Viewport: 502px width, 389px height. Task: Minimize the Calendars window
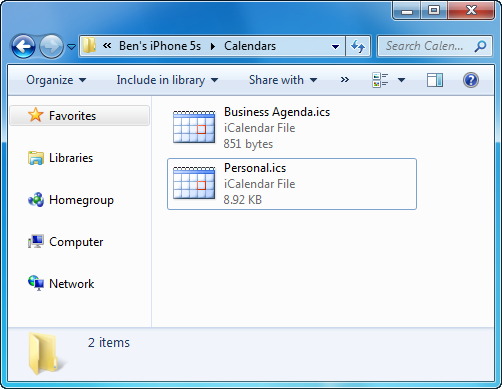coord(407,10)
